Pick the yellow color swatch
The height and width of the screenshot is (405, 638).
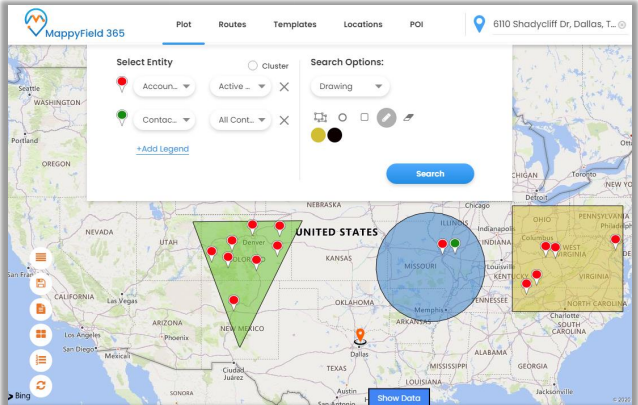[x=318, y=135]
